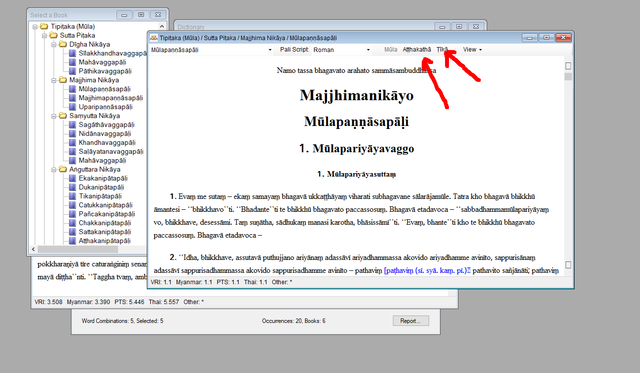Click the Majjhima Nikāya folder icon
This screenshot has width=640, height=373.
click(x=62, y=80)
